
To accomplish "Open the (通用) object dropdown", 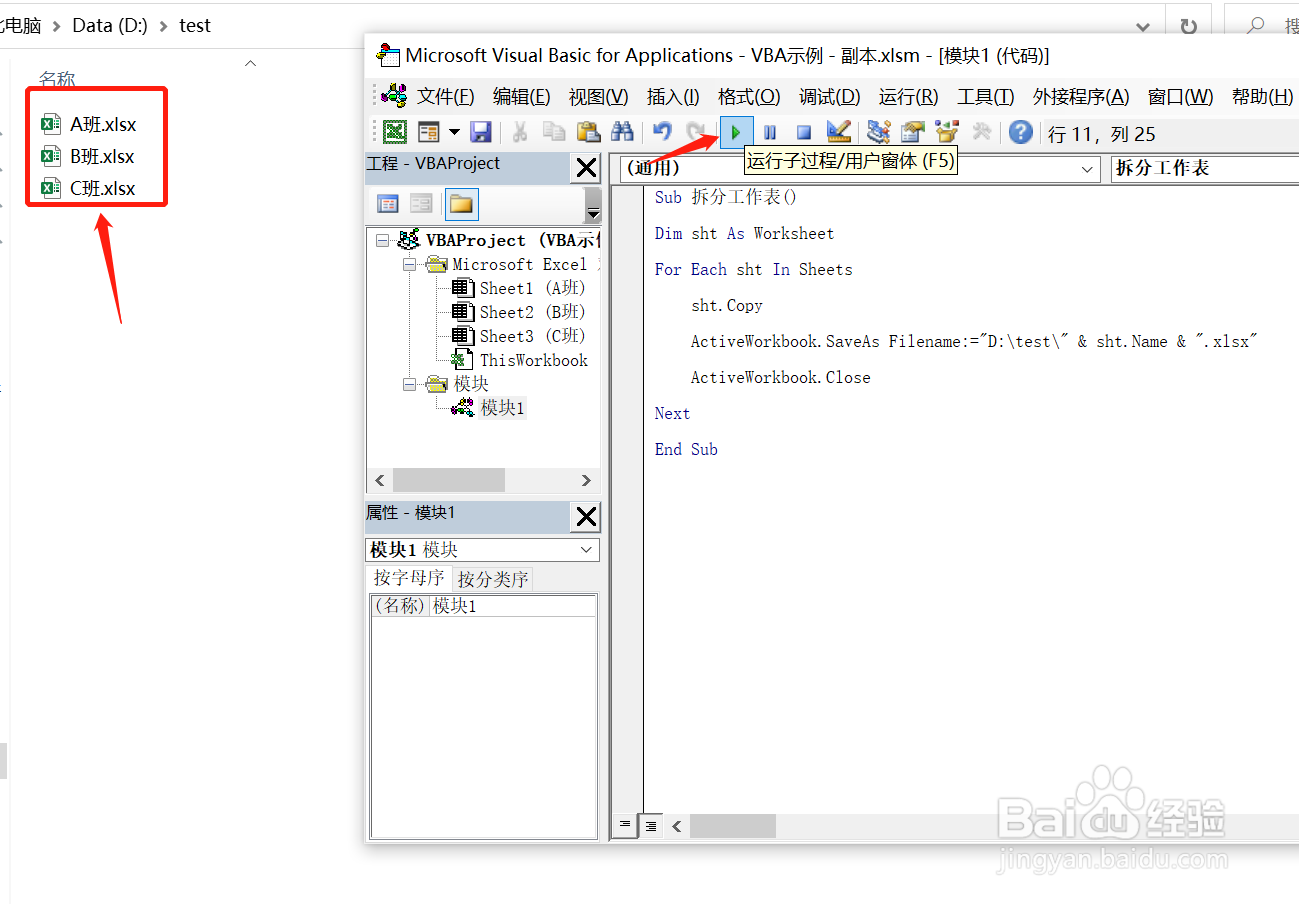I will pyautogui.click(x=1088, y=169).
